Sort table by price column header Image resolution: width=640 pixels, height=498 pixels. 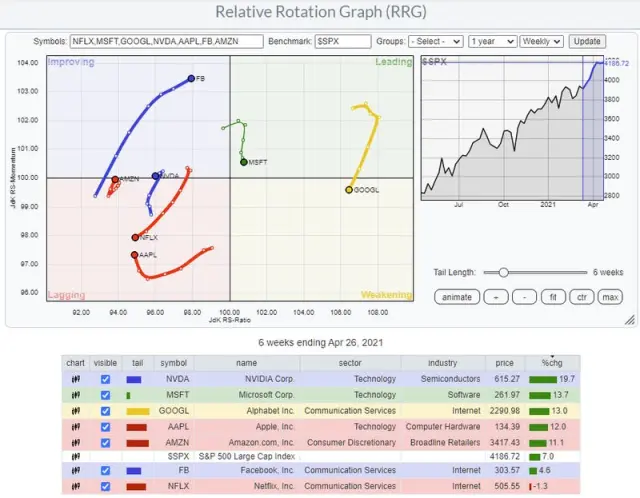click(504, 363)
